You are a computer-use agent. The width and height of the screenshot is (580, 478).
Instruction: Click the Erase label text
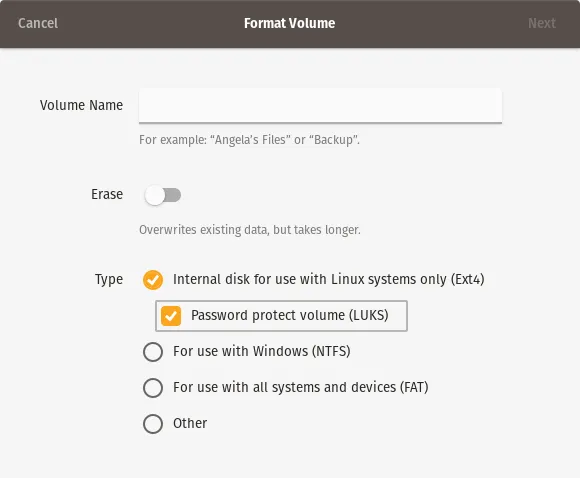pos(107,194)
